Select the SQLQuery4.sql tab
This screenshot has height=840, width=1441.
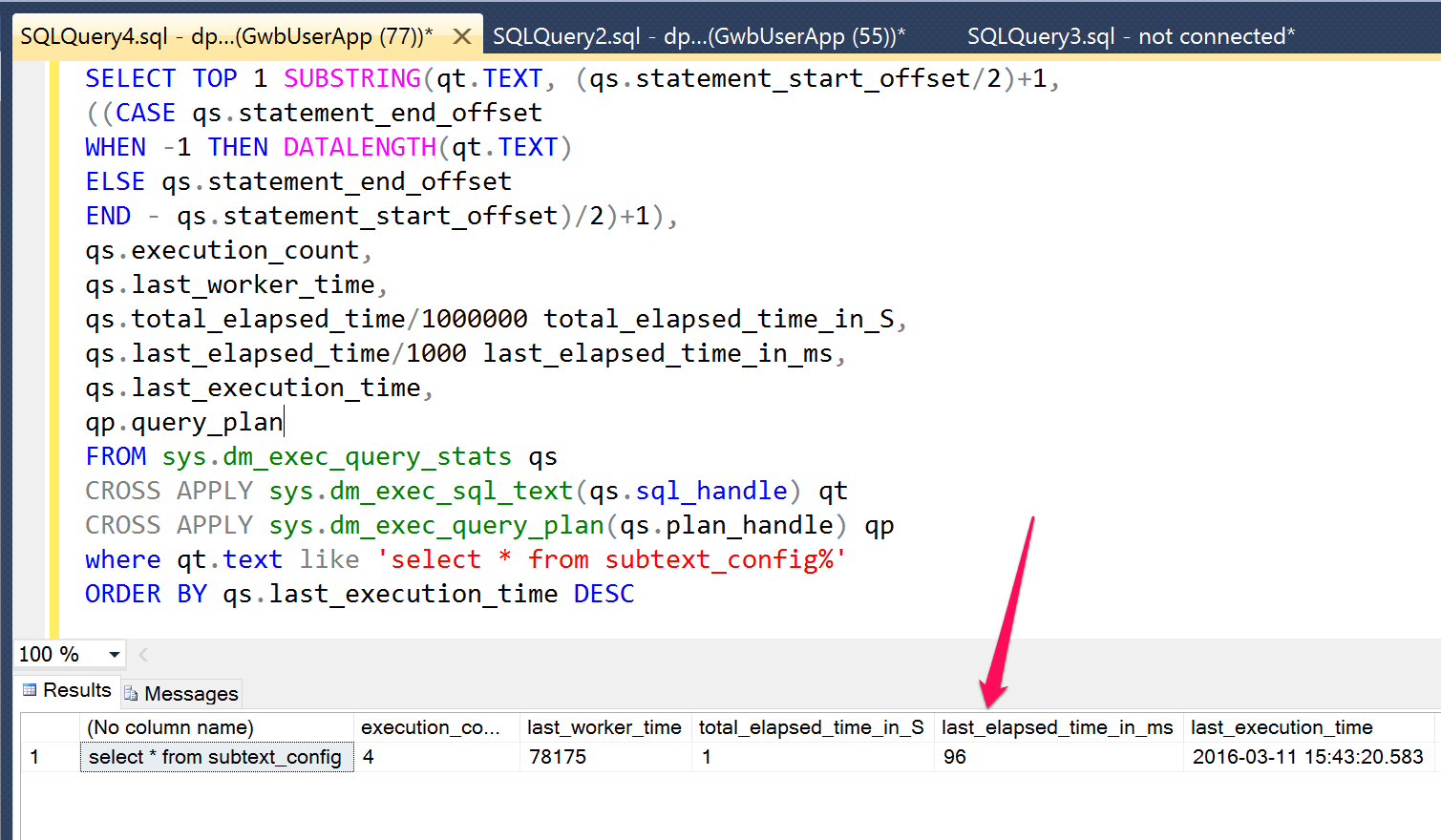[x=226, y=37]
